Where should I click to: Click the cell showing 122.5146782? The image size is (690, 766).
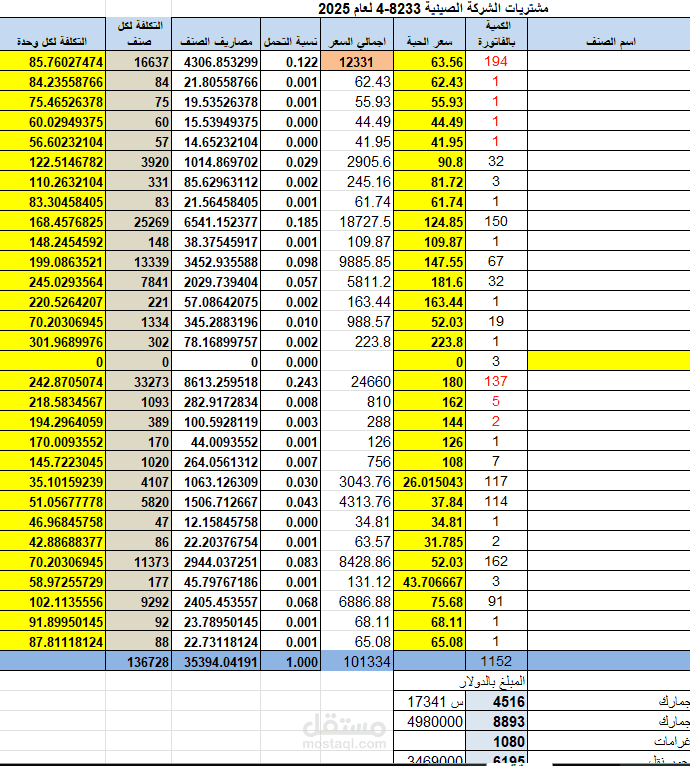click(52, 162)
